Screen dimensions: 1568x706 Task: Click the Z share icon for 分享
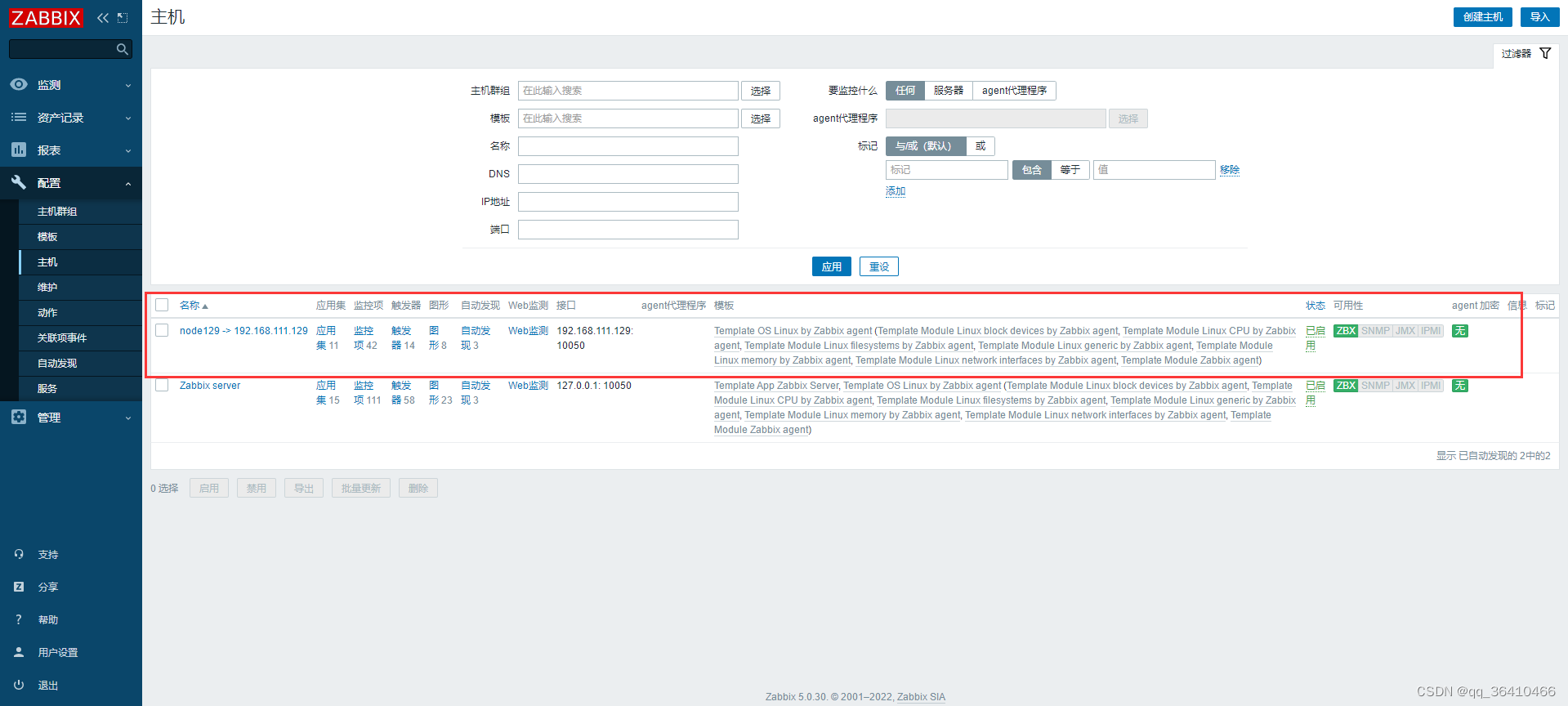[19, 587]
